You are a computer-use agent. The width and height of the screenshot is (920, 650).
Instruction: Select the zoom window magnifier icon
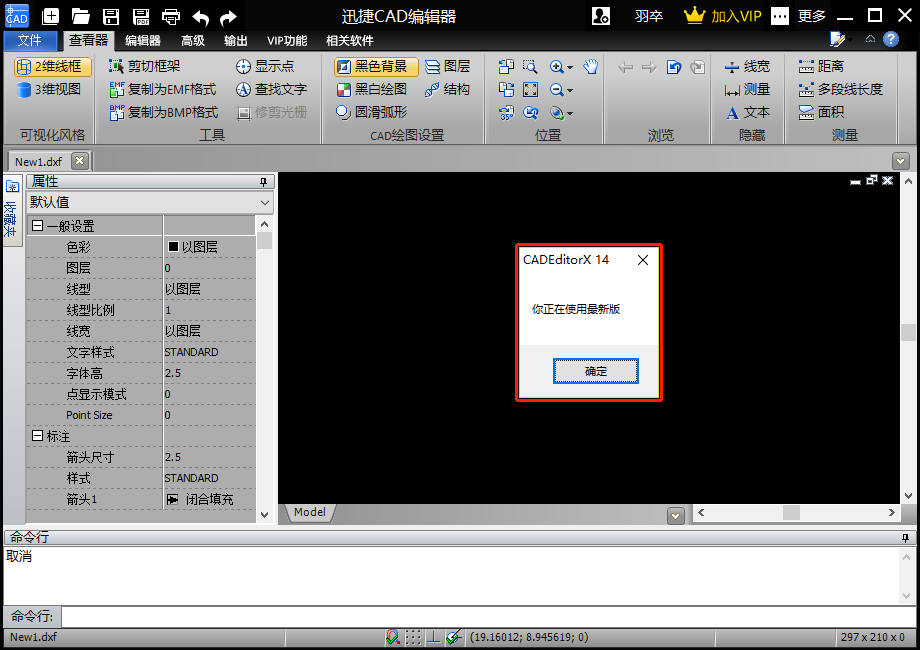coord(530,66)
